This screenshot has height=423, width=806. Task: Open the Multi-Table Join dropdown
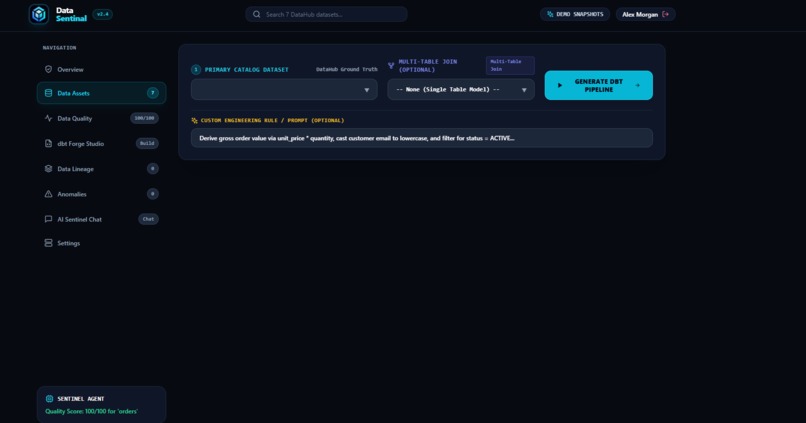point(461,89)
